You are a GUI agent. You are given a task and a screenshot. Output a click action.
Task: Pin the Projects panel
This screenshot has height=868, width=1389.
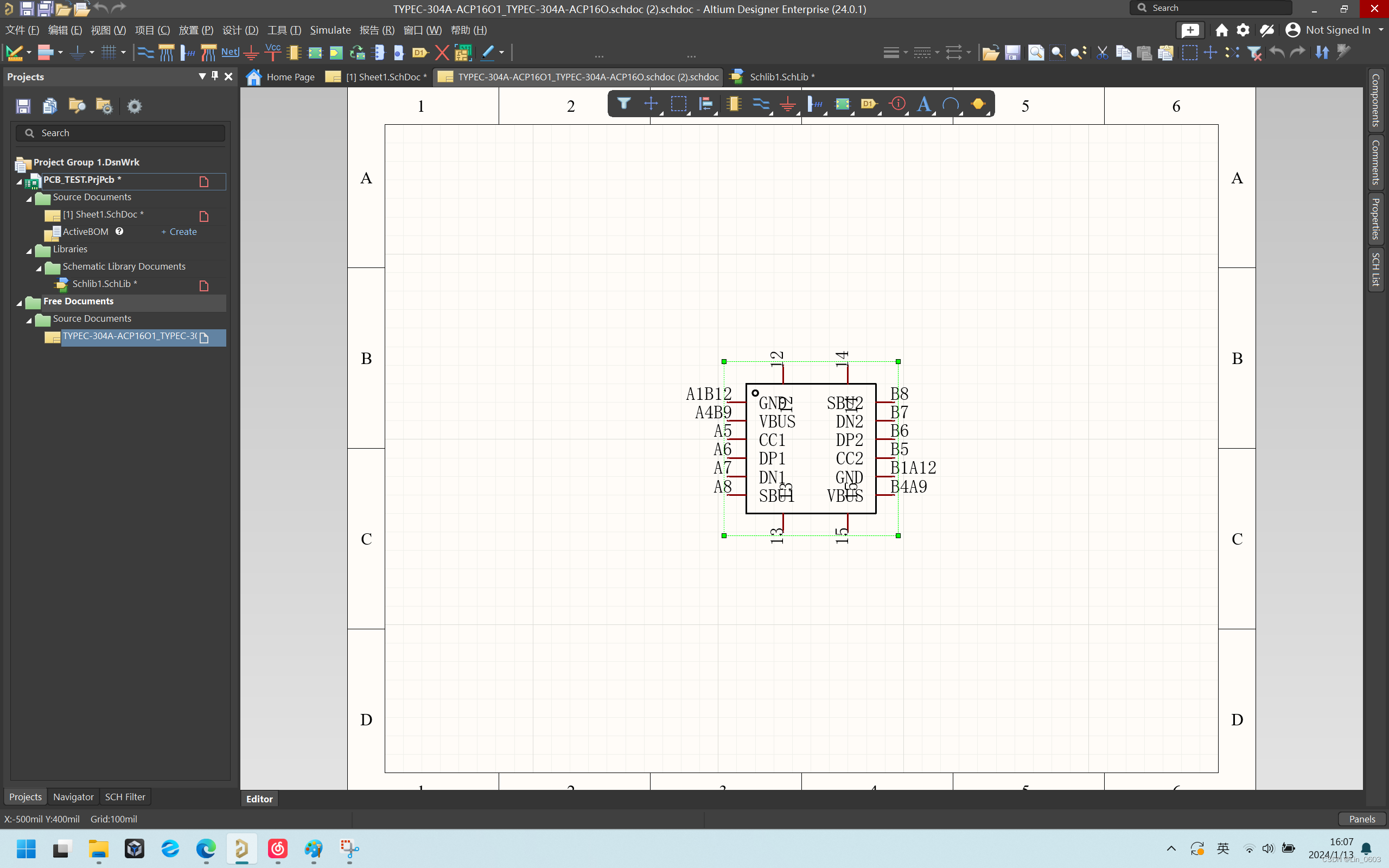pyautogui.click(x=215, y=76)
